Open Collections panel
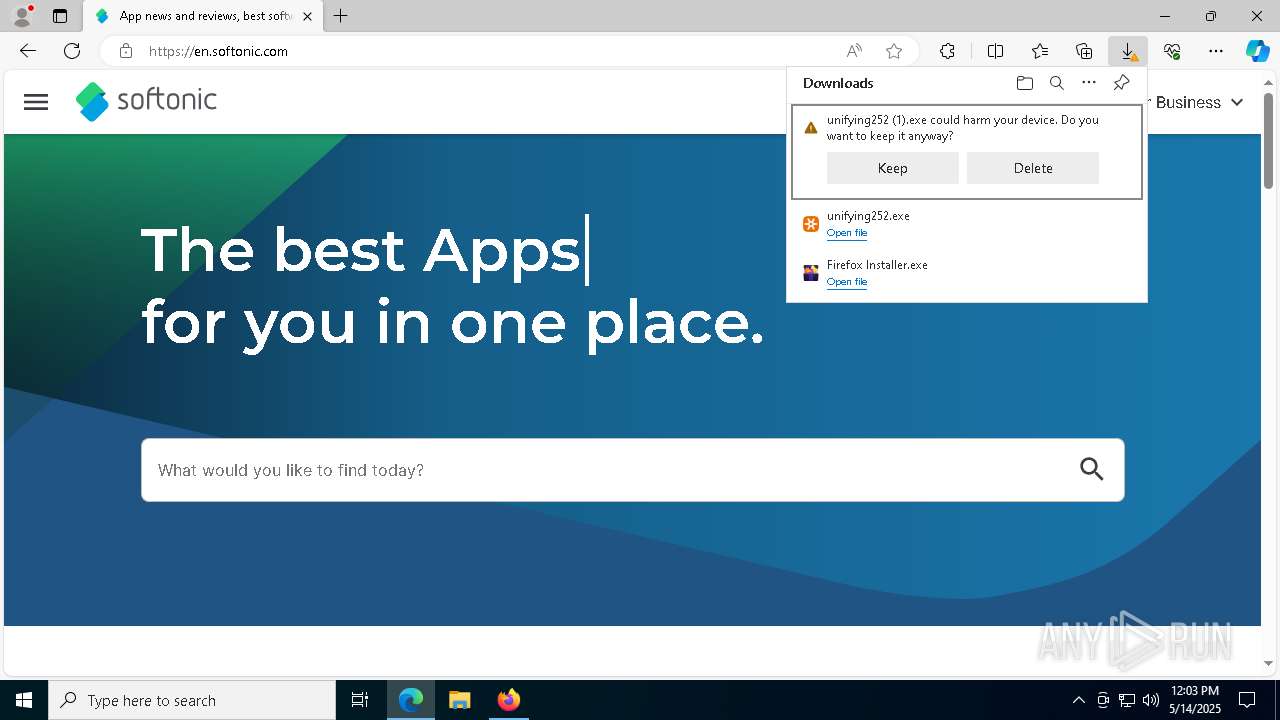1280x720 pixels. click(1084, 51)
